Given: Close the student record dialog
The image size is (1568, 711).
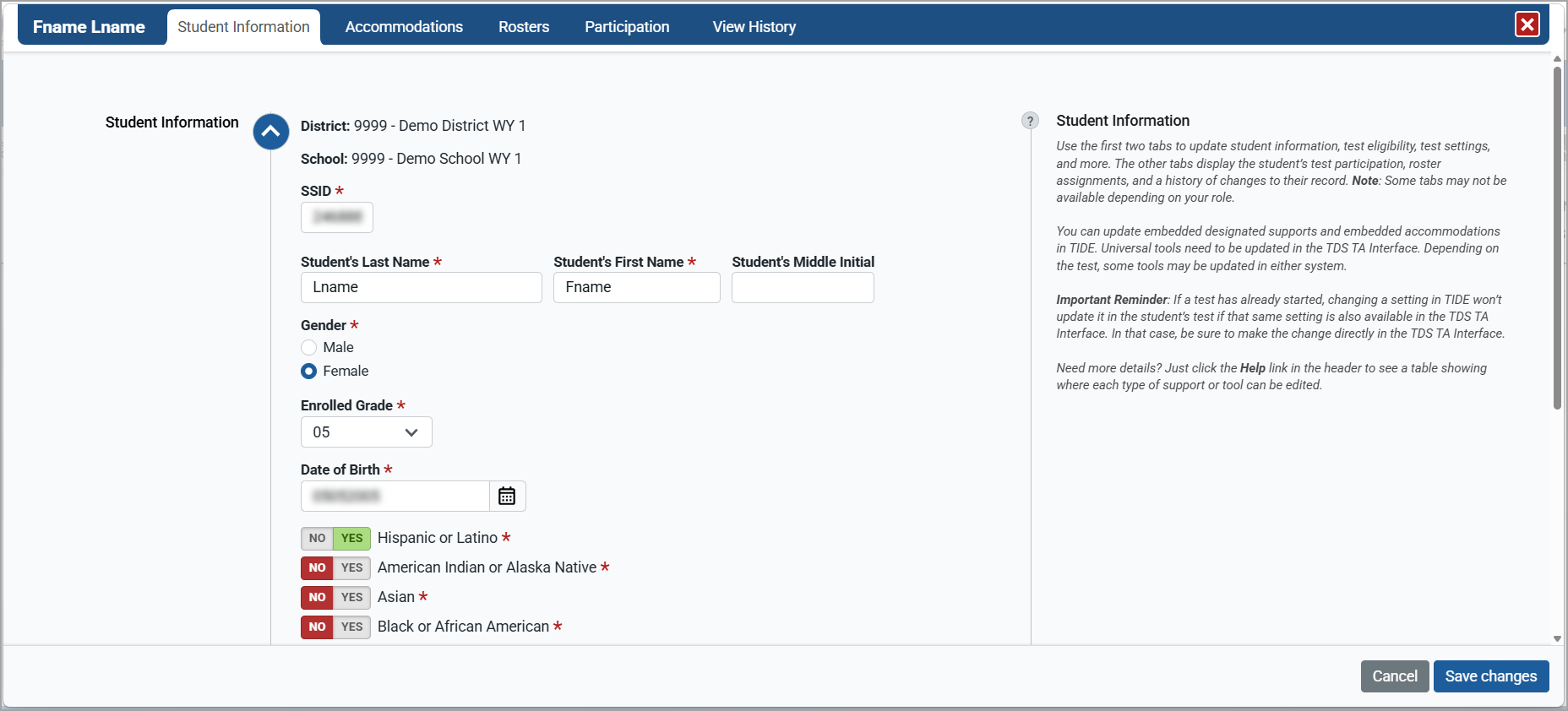Looking at the screenshot, I should (x=1527, y=24).
